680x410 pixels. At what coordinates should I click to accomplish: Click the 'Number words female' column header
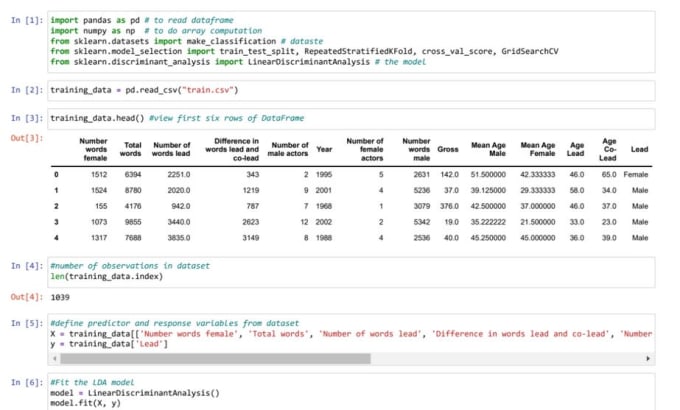93,149
